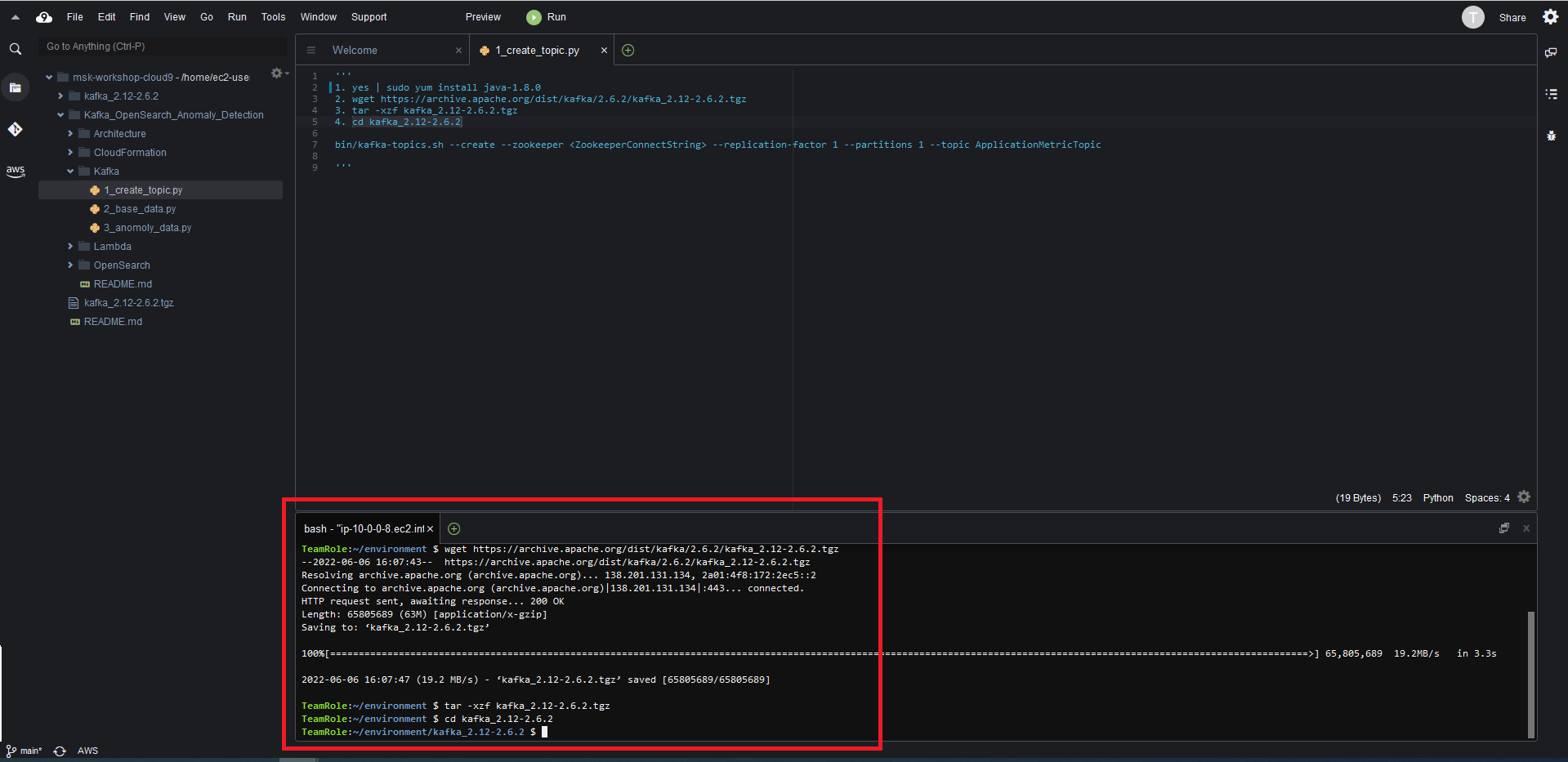Click the Share button
Viewport: 1568px width, 762px height.
point(1512,17)
